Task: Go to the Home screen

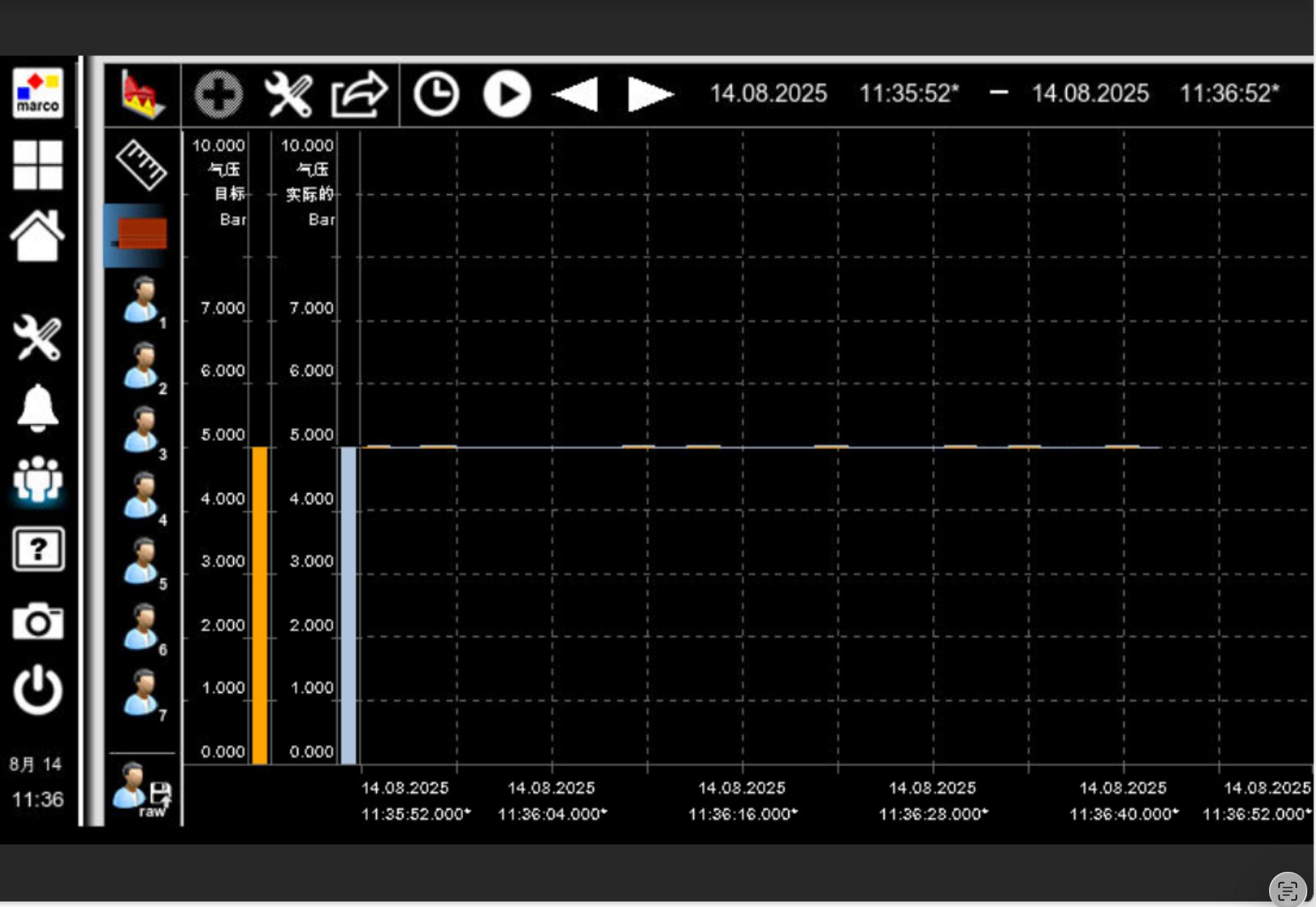Action: [x=37, y=236]
